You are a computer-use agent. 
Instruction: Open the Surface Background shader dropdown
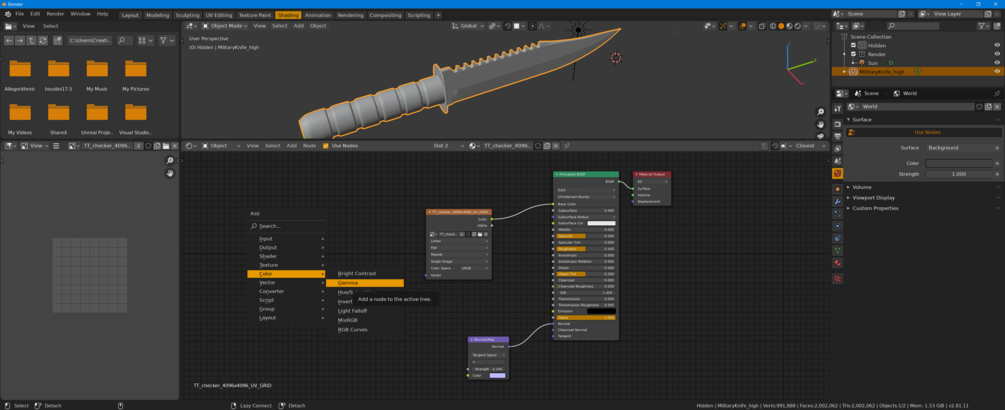959,148
